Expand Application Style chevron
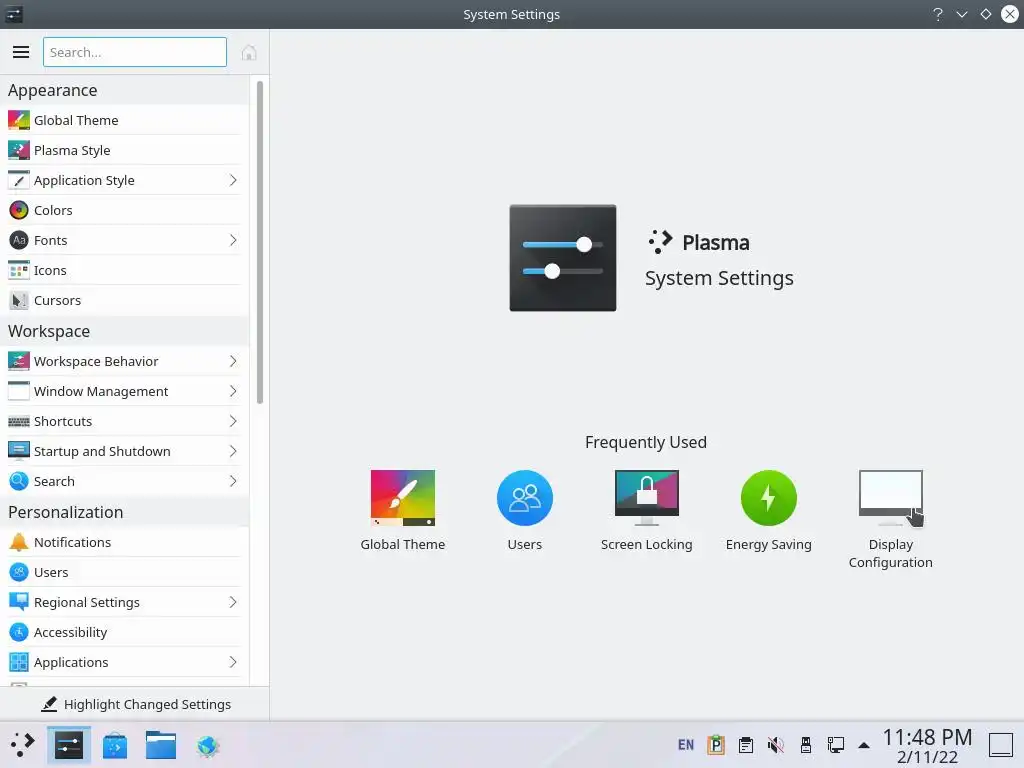Image resolution: width=1024 pixels, height=768 pixels. 233,180
